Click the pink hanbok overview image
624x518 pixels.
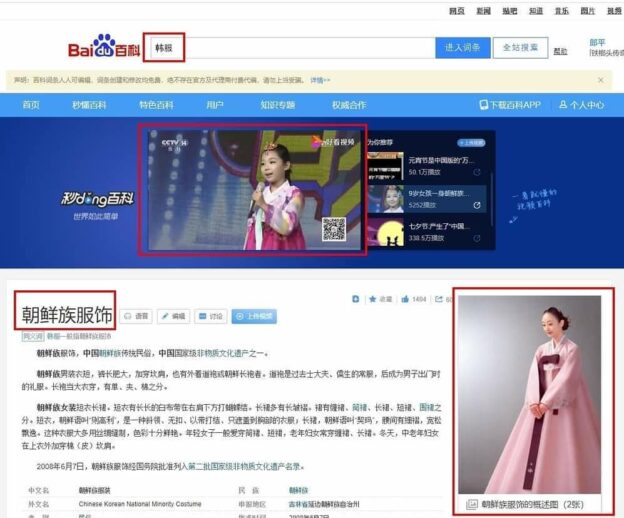point(530,395)
